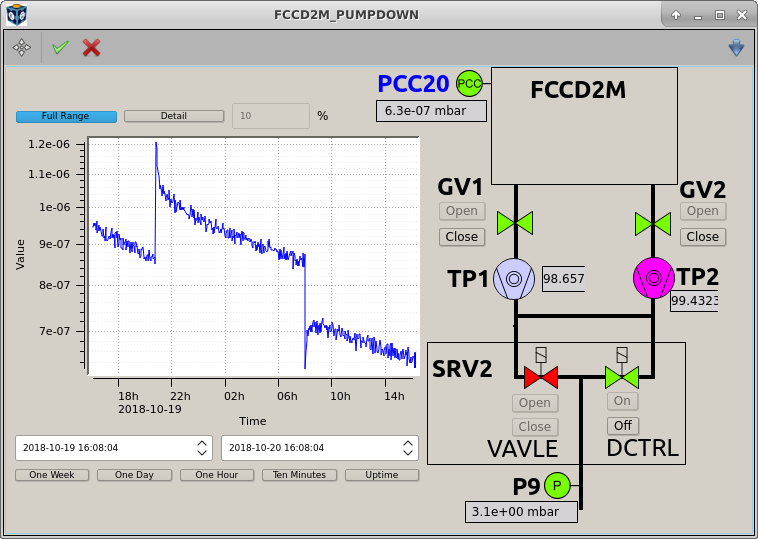Screen dimensions: 758x539
Task: Click the GV2 Close button
Action: pyautogui.click(x=703, y=237)
